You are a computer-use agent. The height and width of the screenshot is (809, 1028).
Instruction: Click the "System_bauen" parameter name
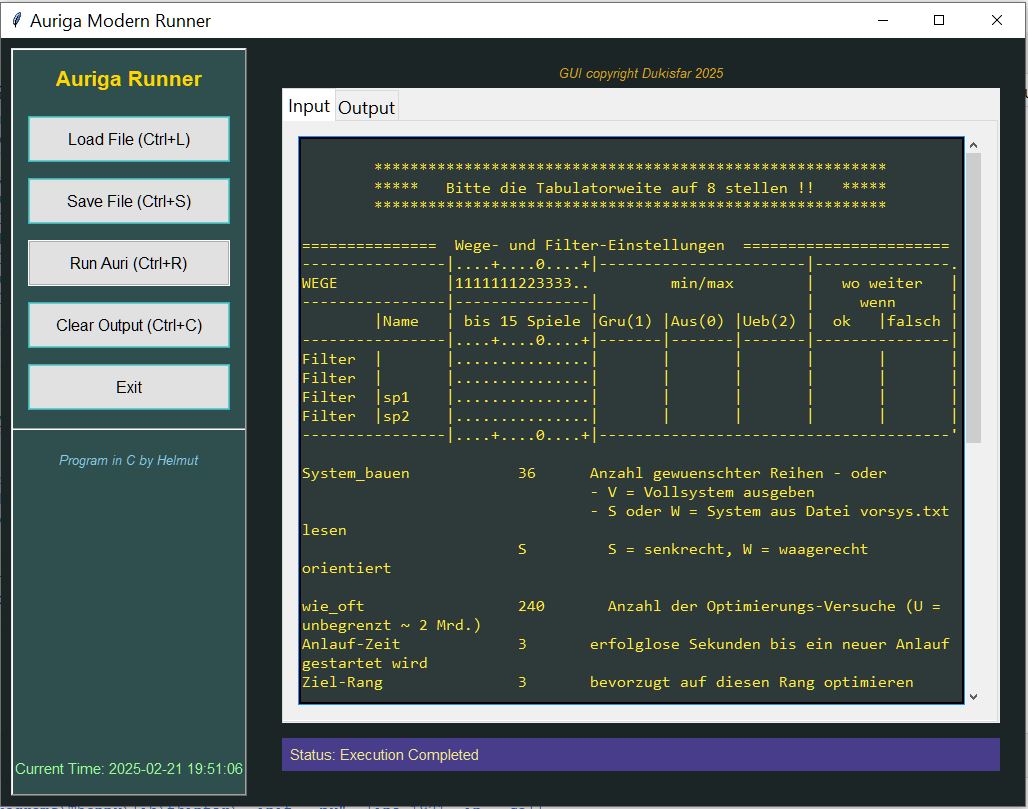click(355, 473)
